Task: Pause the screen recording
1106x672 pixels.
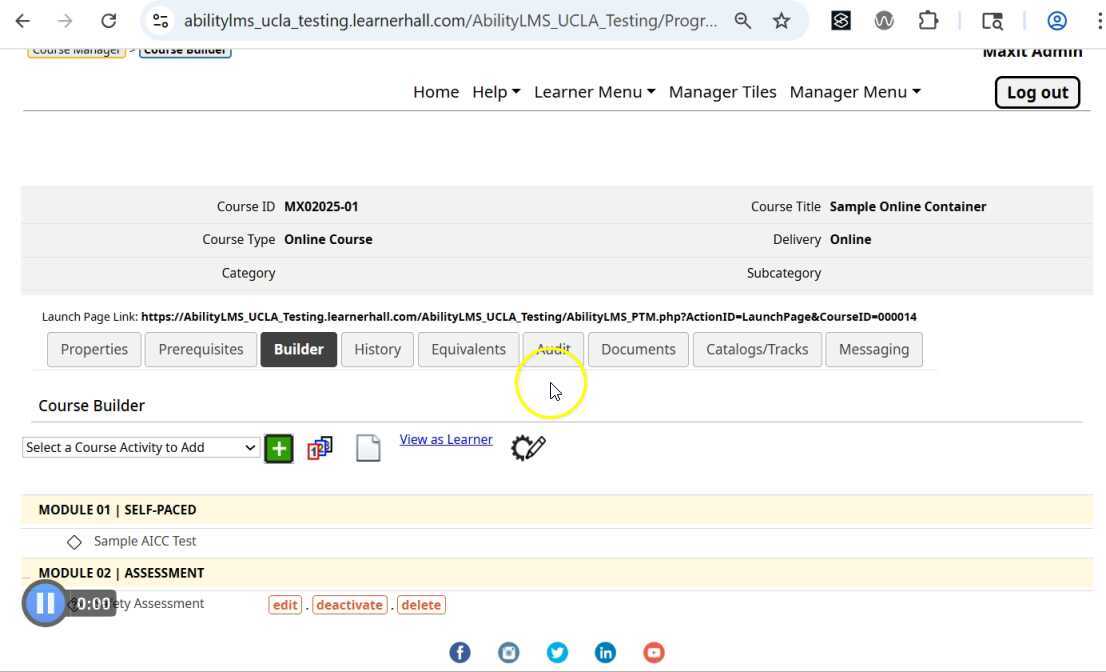Action: click(45, 603)
